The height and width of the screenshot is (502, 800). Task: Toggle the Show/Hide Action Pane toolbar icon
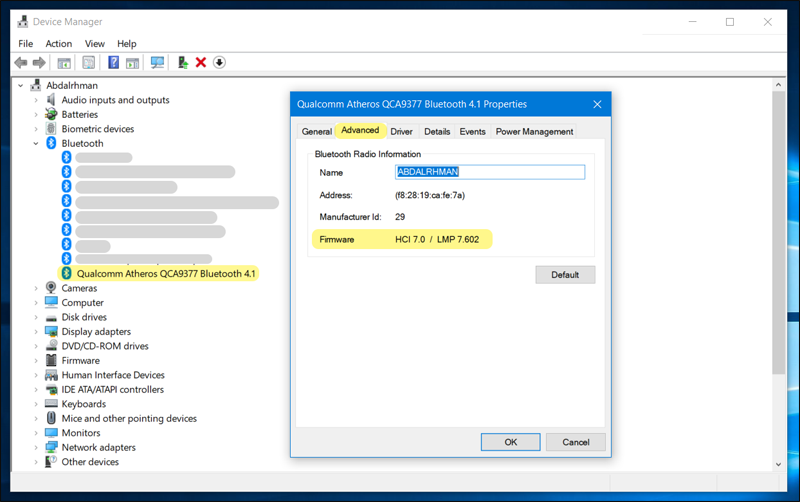click(x=132, y=63)
